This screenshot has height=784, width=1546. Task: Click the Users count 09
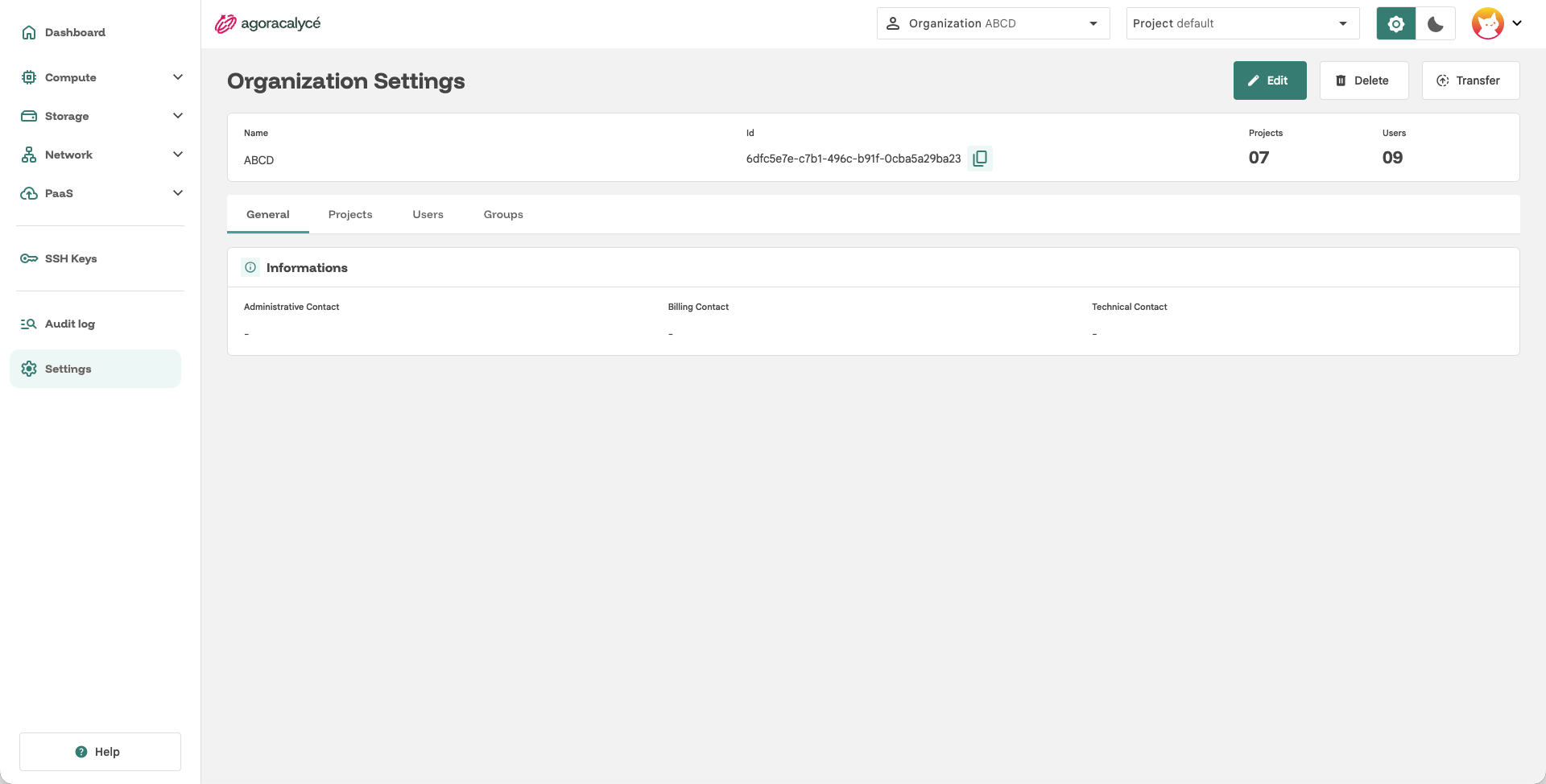(x=1392, y=158)
